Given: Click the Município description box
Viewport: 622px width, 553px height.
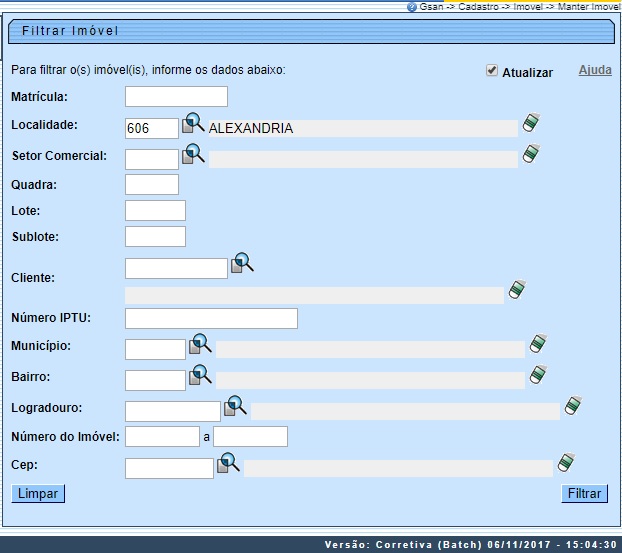Looking at the screenshot, I should [371, 349].
